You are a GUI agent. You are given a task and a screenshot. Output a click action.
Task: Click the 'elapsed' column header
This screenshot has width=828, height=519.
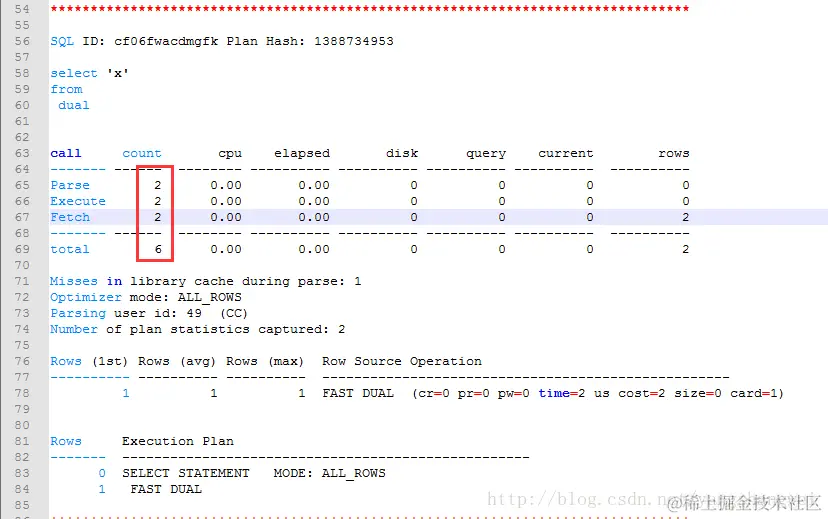302,153
